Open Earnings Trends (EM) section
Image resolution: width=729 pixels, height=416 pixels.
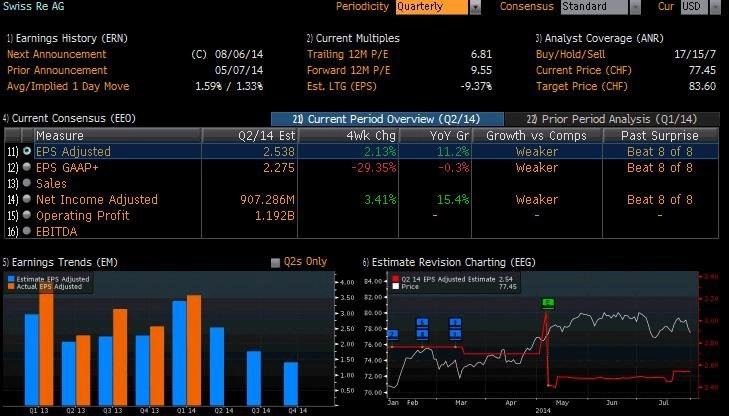(x=60, y=262)
